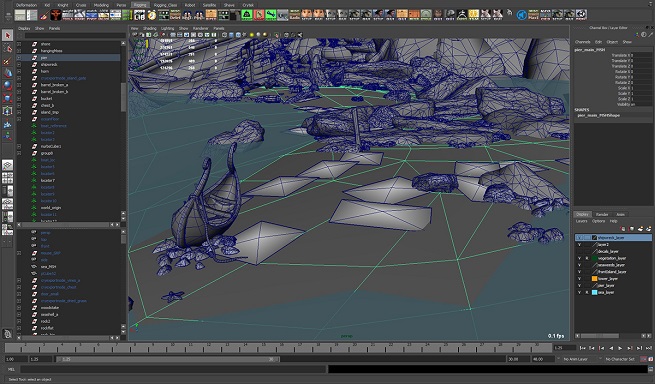Click the orange tower_layer color swatch

594,278
